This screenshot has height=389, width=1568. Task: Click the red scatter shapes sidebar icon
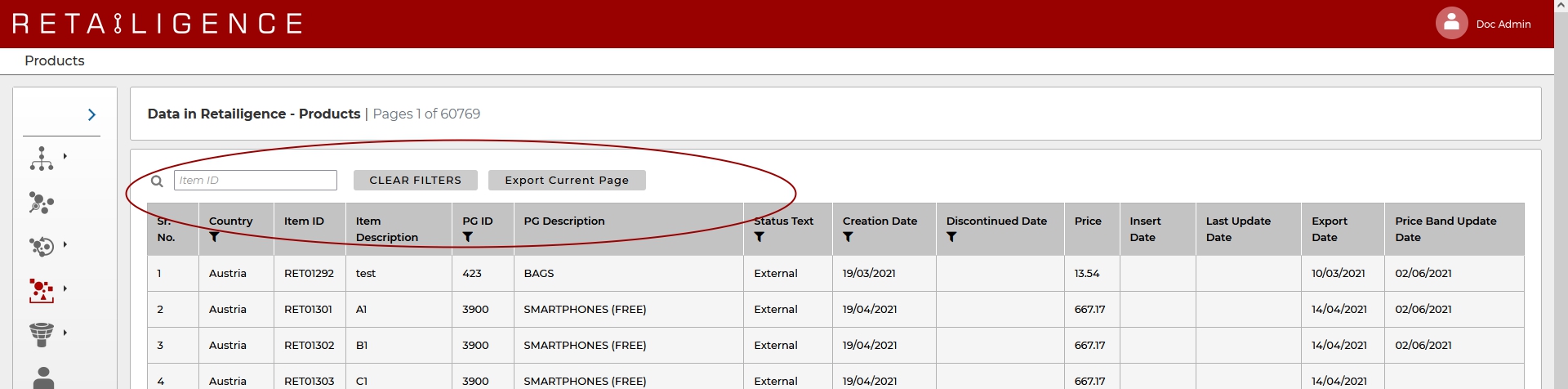[x=41, y=290]
